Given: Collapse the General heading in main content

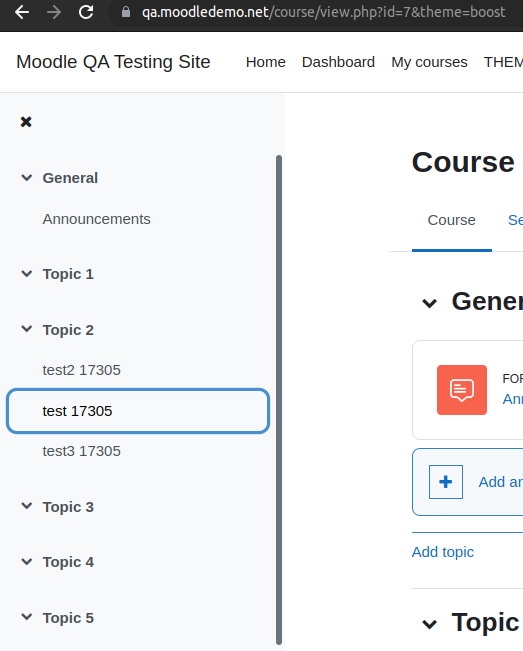Looking at the screenshot, I should click(x=430, y=303).
